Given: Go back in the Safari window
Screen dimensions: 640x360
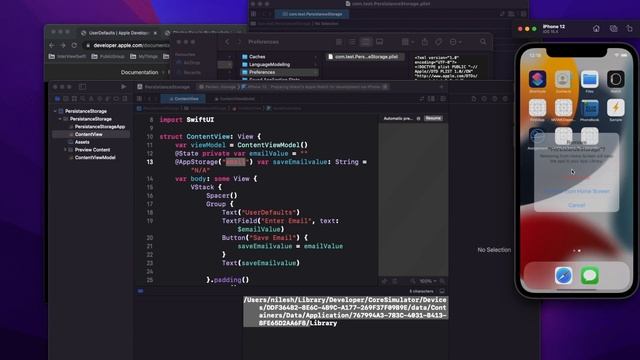Looking at the screenshot, I should pyautogui.click(x=51, y=45).
